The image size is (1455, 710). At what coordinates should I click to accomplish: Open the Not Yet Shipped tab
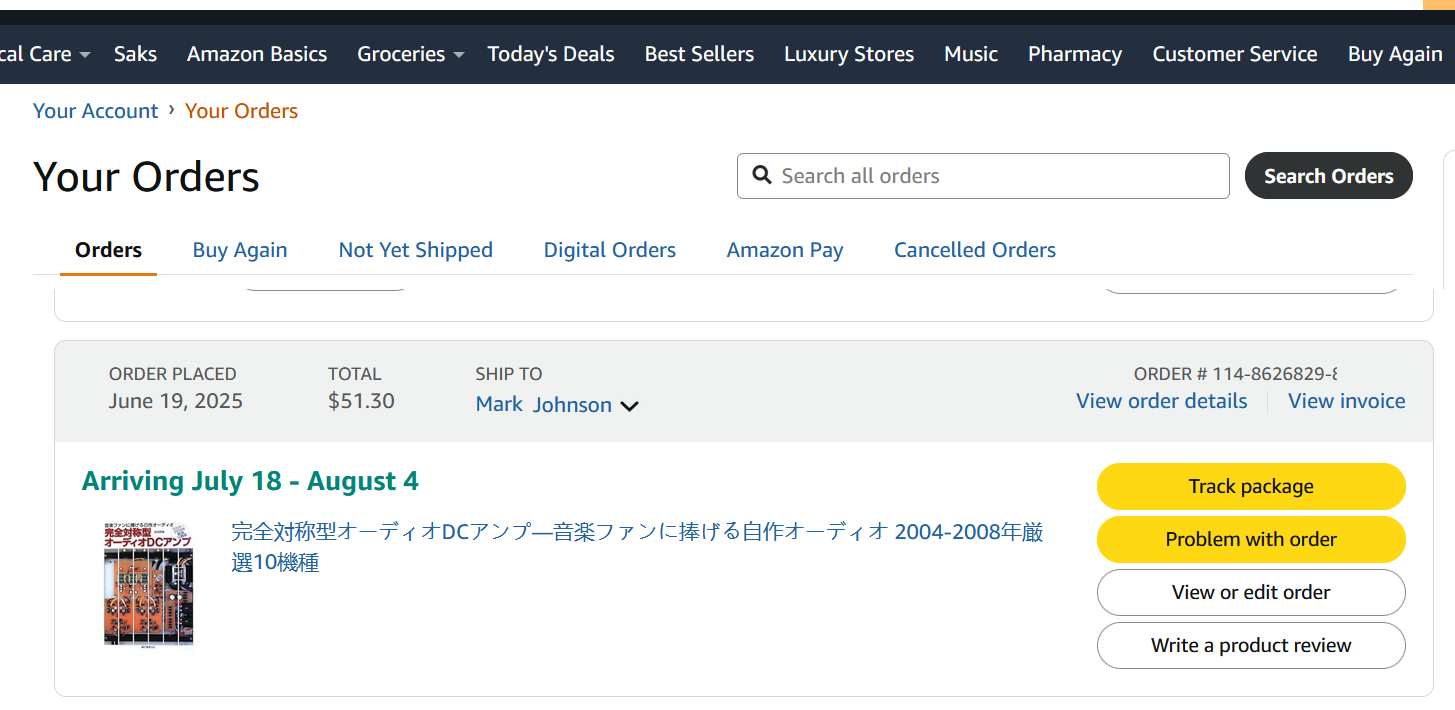[x=416, y=250]
